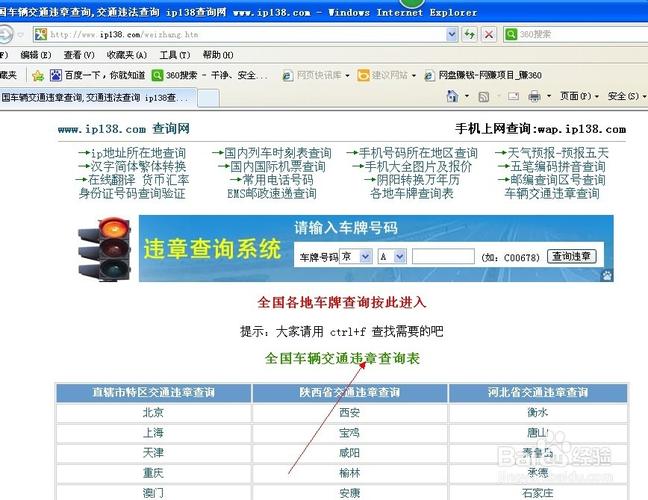648x500 pixels.
Task: Click 天津 in the table
Action: [153, 453]
